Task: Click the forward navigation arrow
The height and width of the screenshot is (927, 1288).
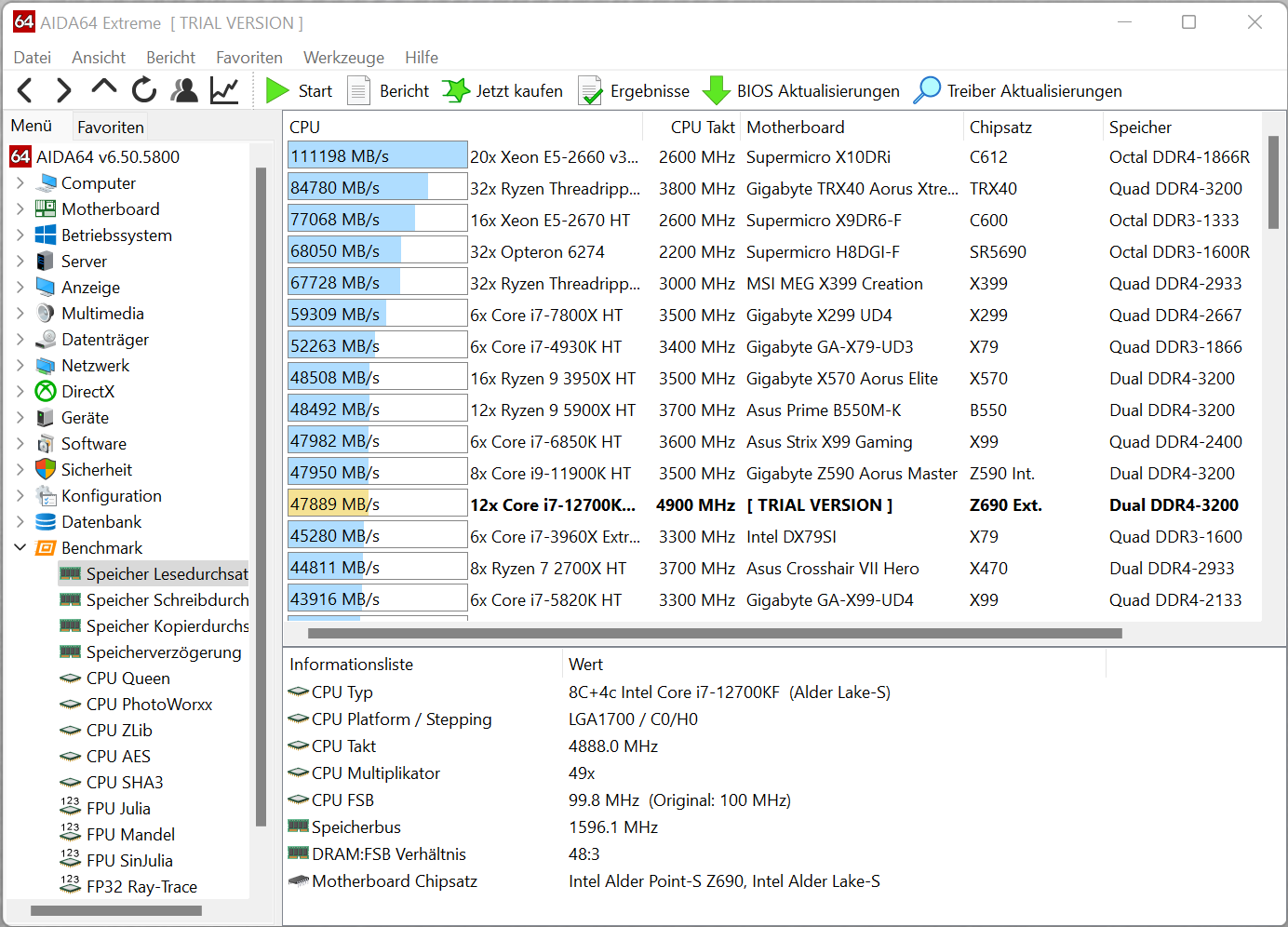Action: coord(63,90)
